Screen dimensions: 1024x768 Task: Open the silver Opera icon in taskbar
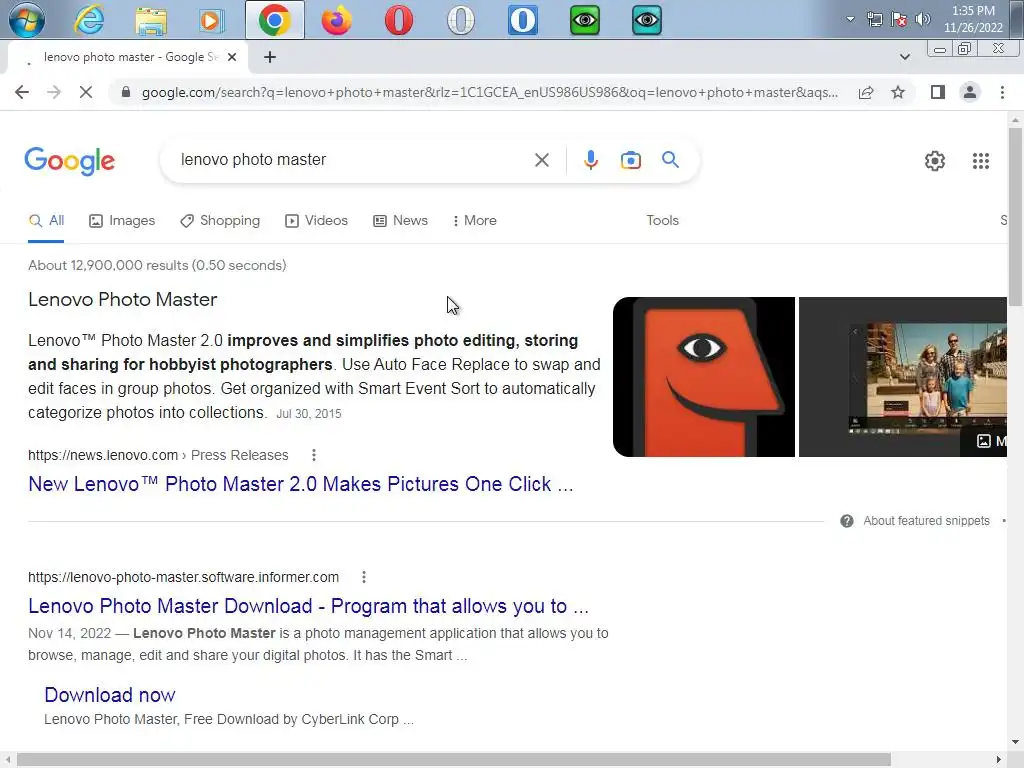point(460,20)
